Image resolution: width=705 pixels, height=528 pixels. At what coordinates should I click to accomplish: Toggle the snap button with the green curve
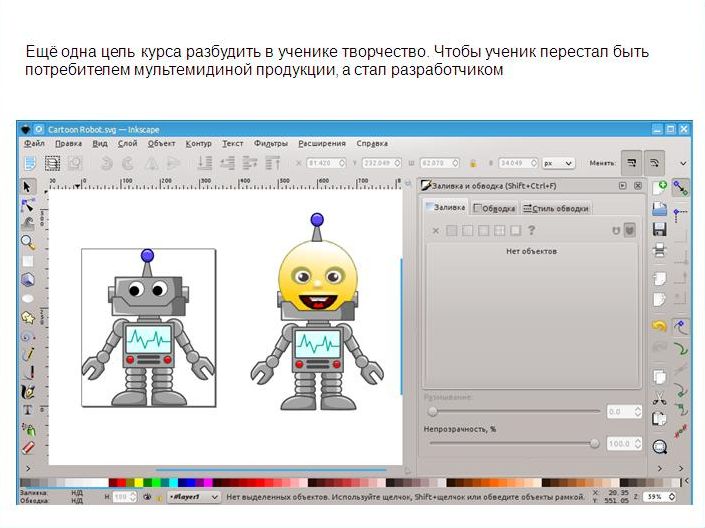click(681, 349)
